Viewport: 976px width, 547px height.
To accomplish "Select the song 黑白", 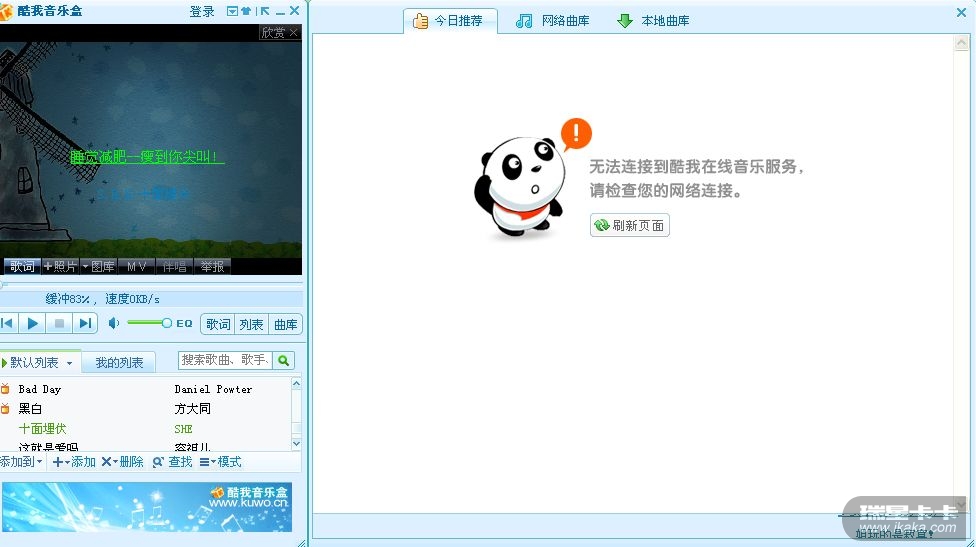I will pyautogui.click(x=30, y=408).
